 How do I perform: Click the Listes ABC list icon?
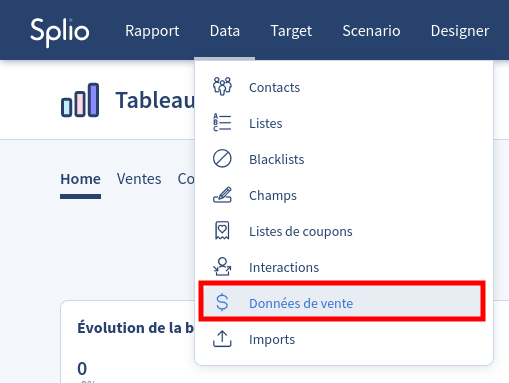pyautogui.click(x=222, y=123)
